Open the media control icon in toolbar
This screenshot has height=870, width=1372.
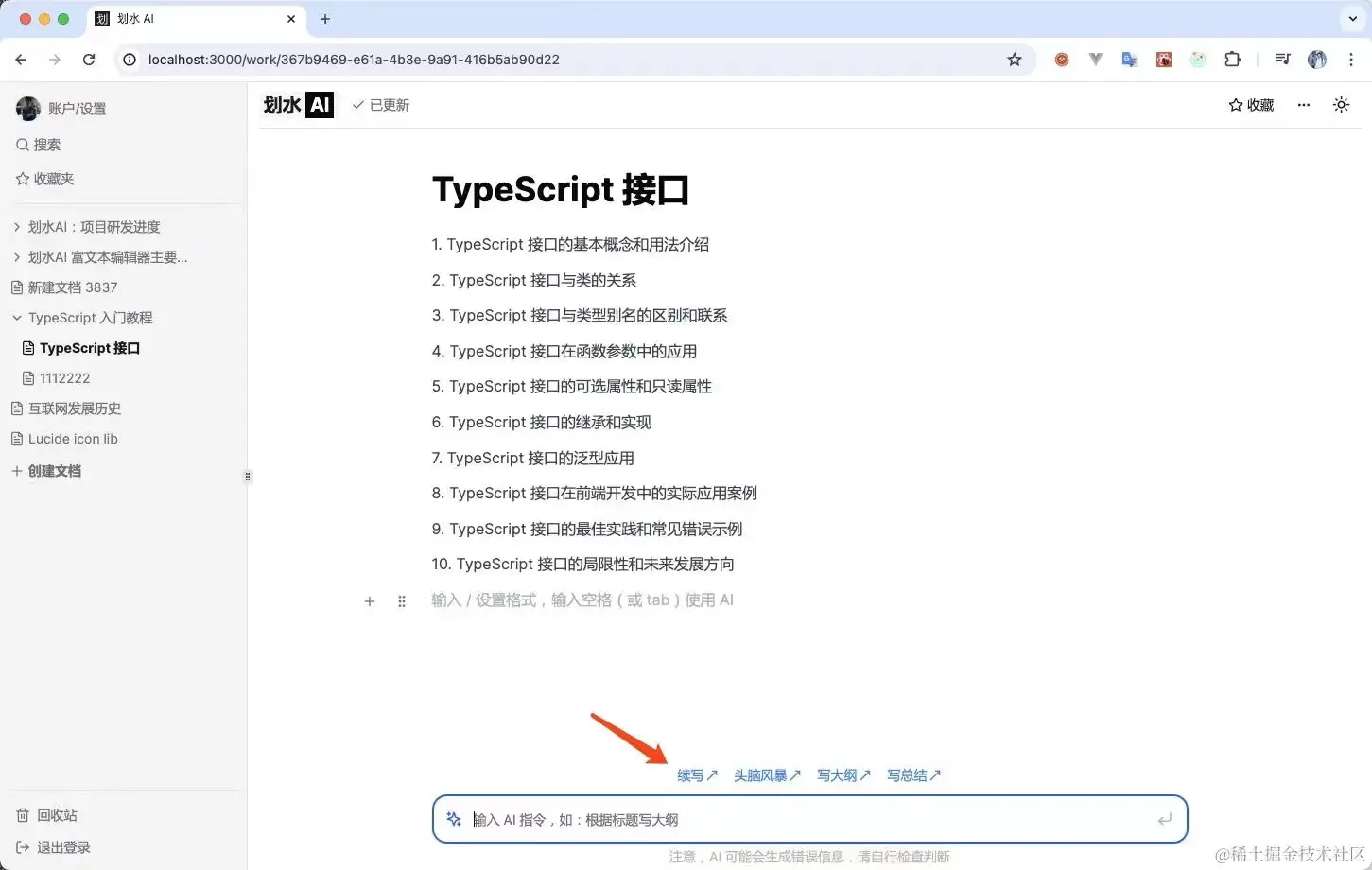(x=1282, y=60)
